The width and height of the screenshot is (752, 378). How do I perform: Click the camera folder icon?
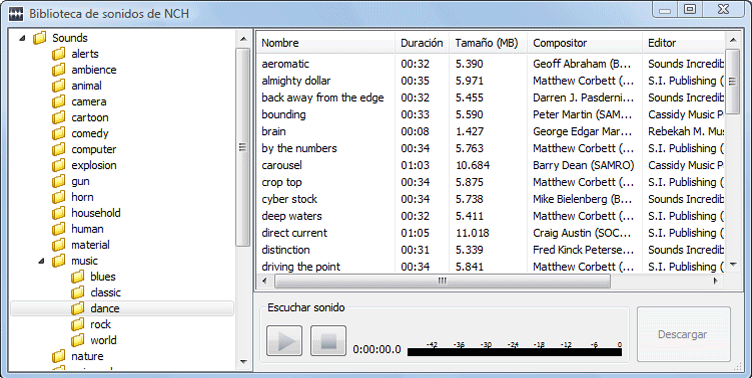click(x=59, y=101)
